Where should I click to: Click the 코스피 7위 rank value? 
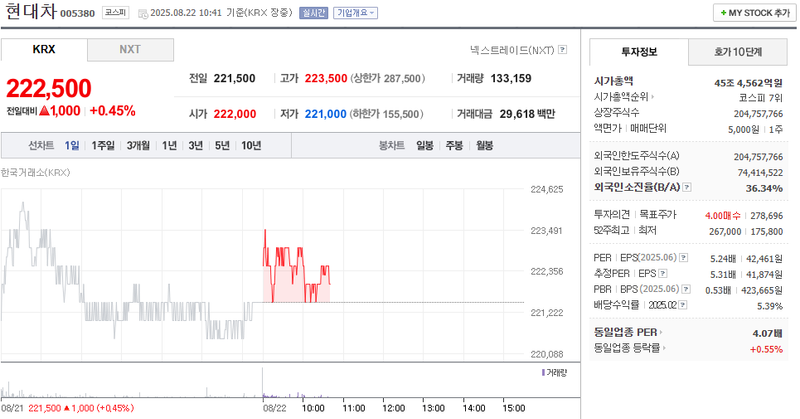pos(761,98)
